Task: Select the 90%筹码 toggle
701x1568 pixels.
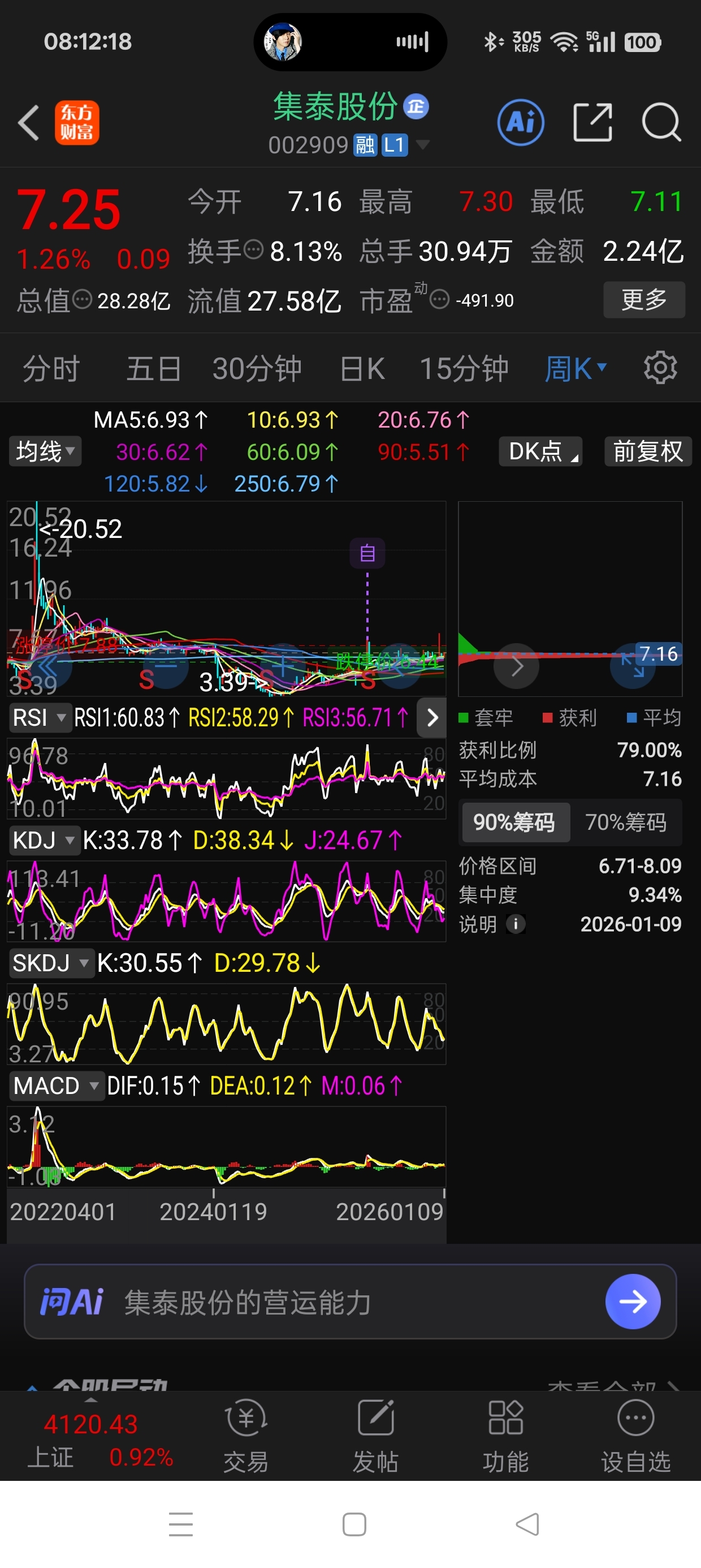Action: pos(515,822)
